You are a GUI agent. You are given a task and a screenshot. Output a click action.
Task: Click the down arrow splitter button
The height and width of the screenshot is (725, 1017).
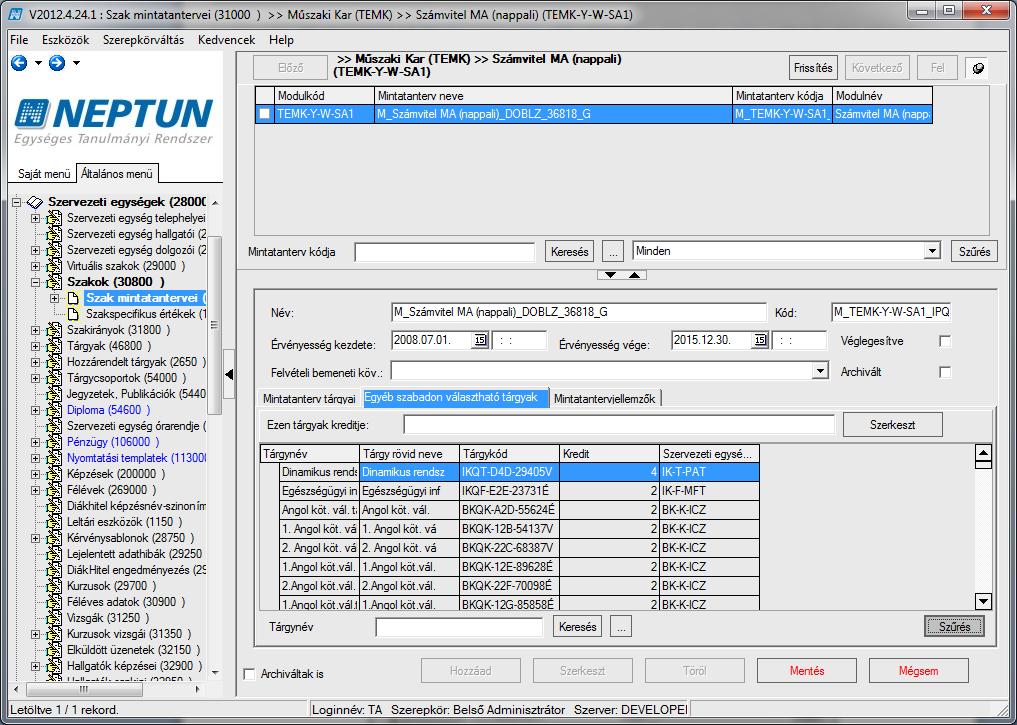pyautogui.click(x=610, y=275)
